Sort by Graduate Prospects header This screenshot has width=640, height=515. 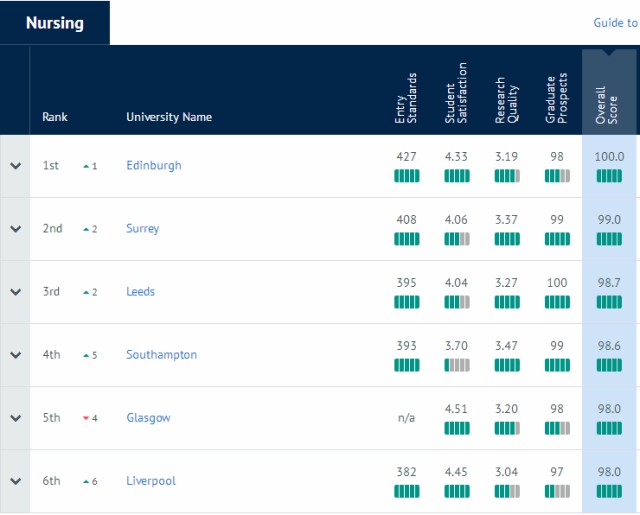pyautogui.click(x=556, y=98)
